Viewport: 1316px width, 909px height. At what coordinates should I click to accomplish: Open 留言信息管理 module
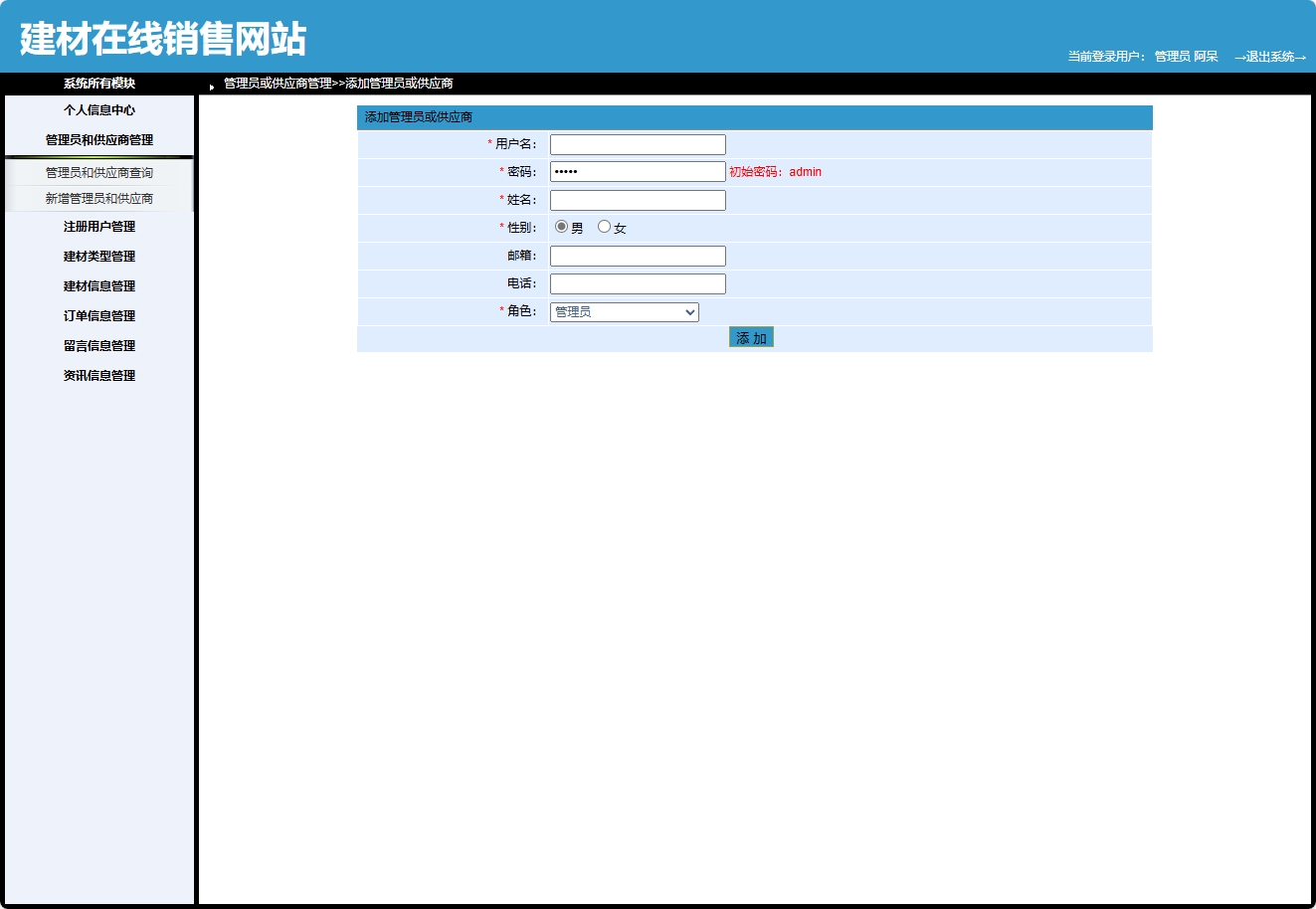coord(97,345)
